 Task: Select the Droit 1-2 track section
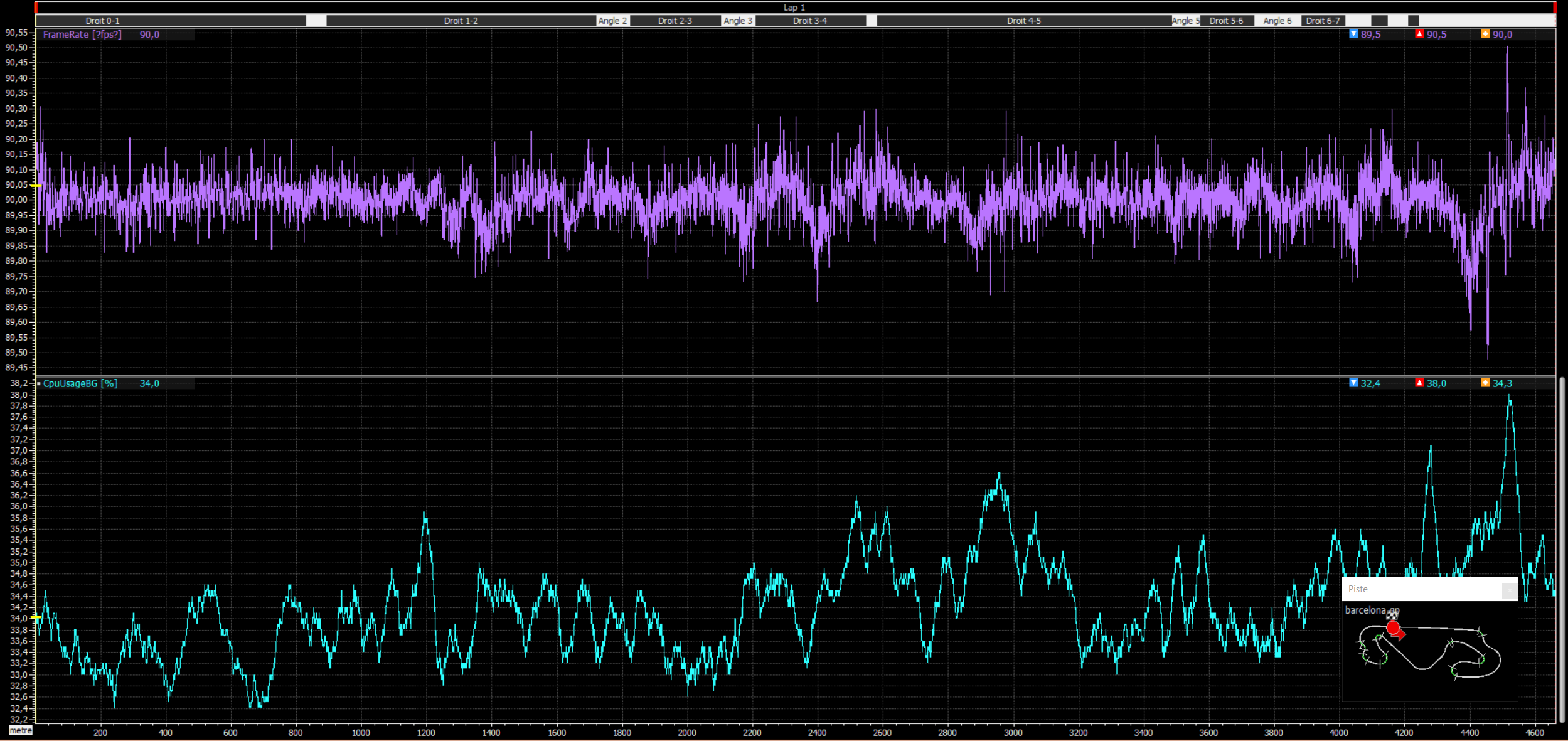461,21
